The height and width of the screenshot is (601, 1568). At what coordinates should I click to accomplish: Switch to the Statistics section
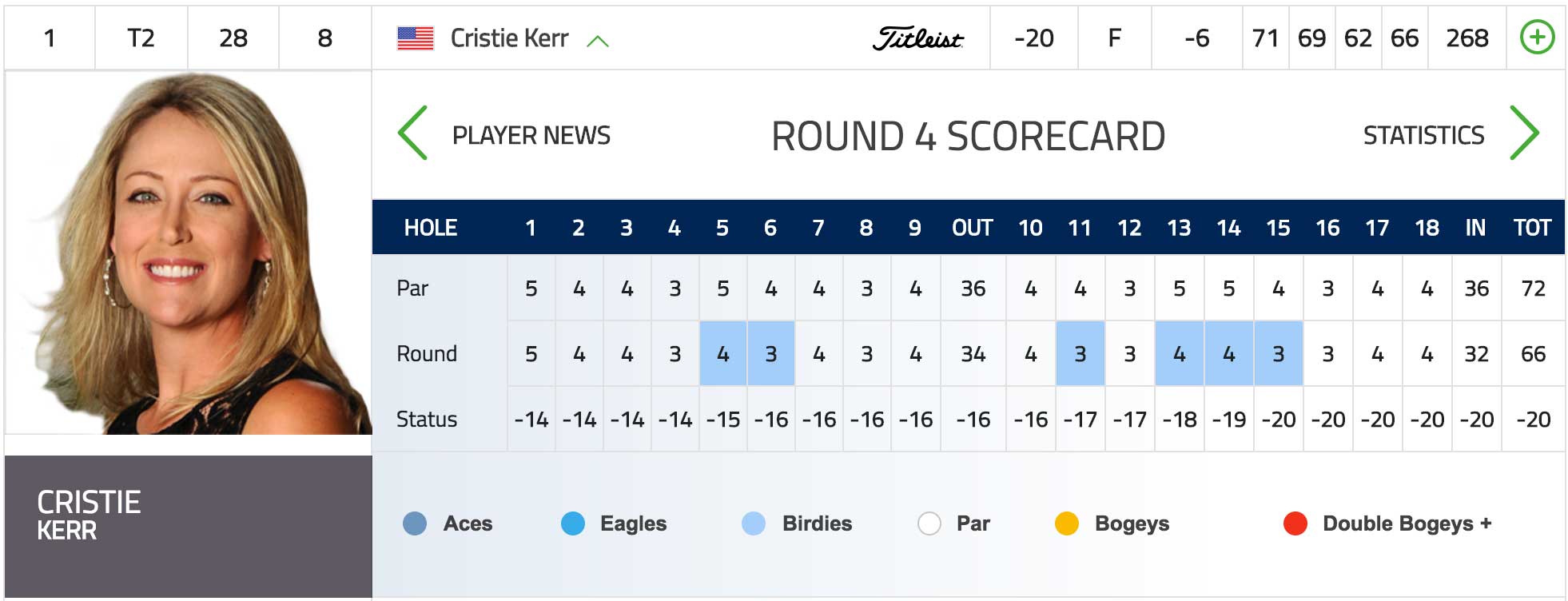coord(1423,136)
